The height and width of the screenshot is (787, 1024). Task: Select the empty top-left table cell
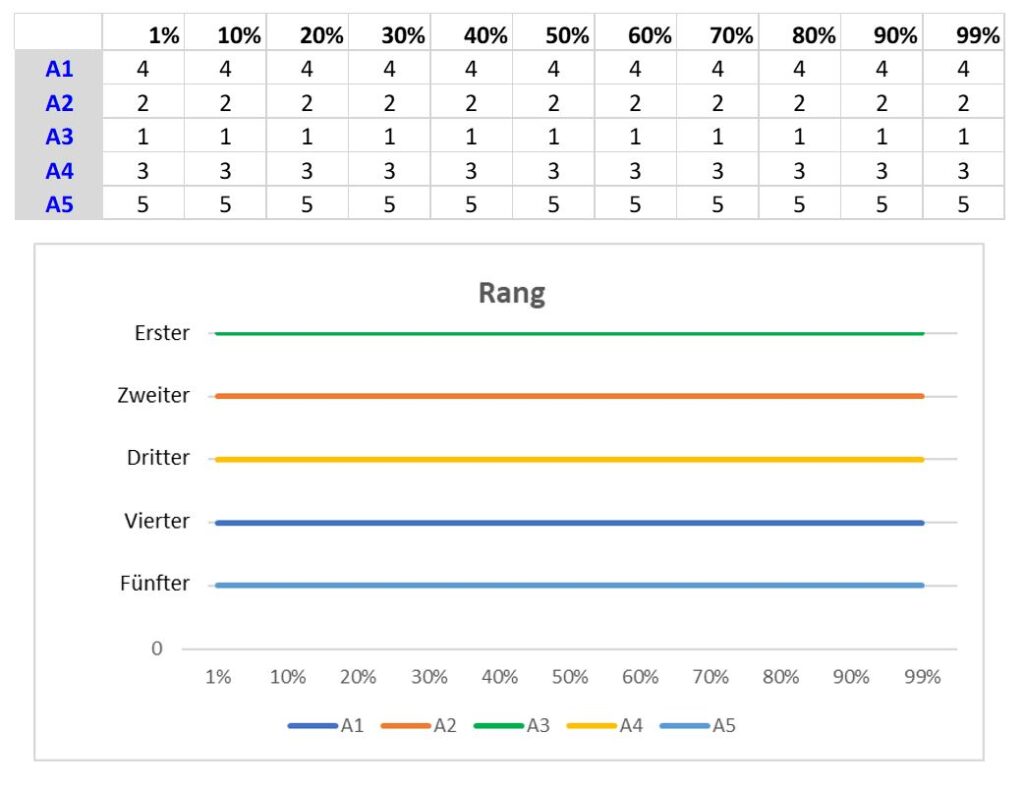[x=59, y=33]
